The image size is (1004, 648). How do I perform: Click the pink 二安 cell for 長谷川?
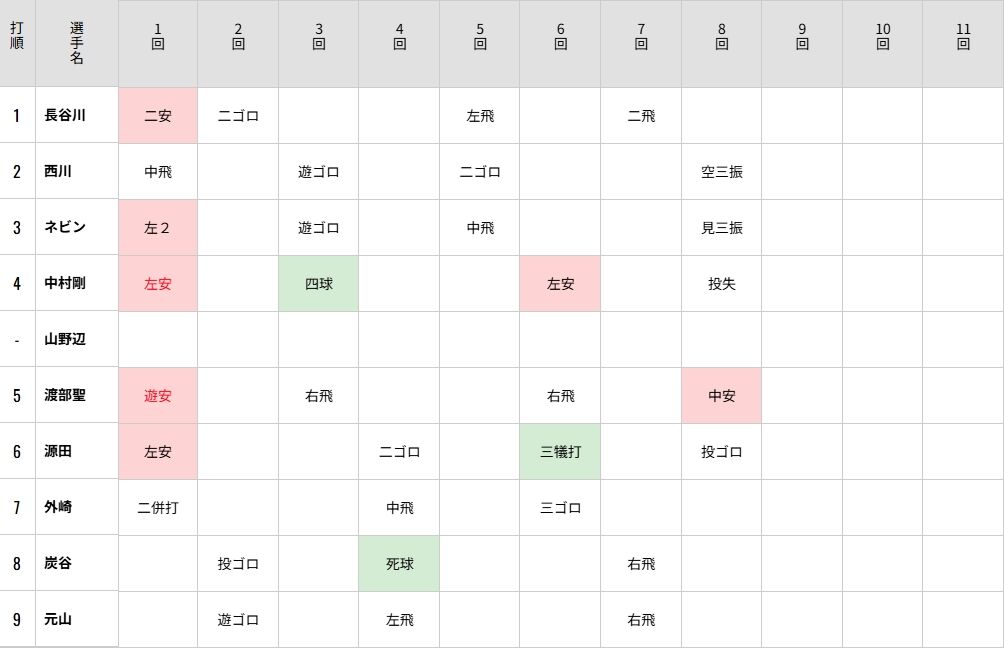click(x=158, y=115)
